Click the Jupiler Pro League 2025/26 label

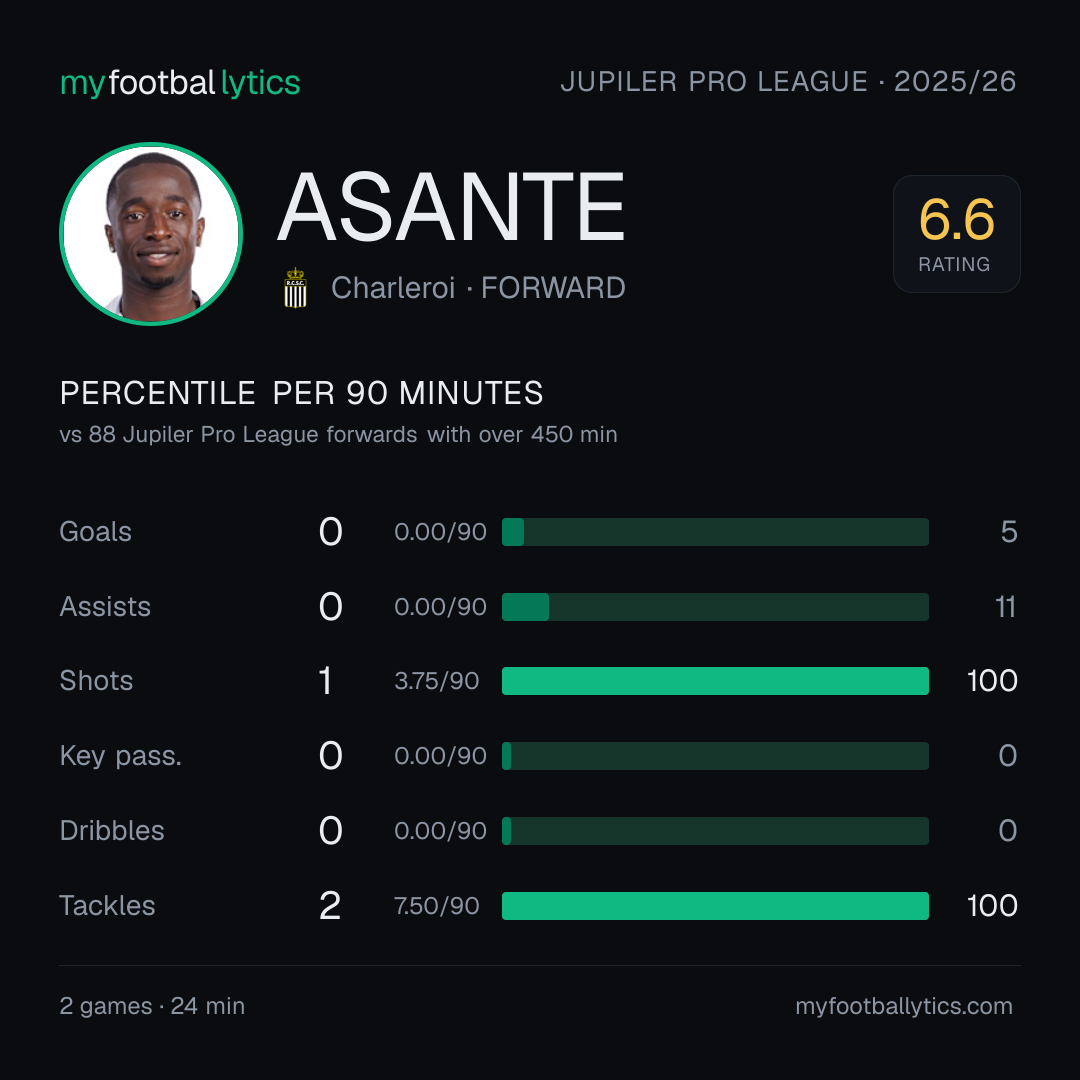788,82
